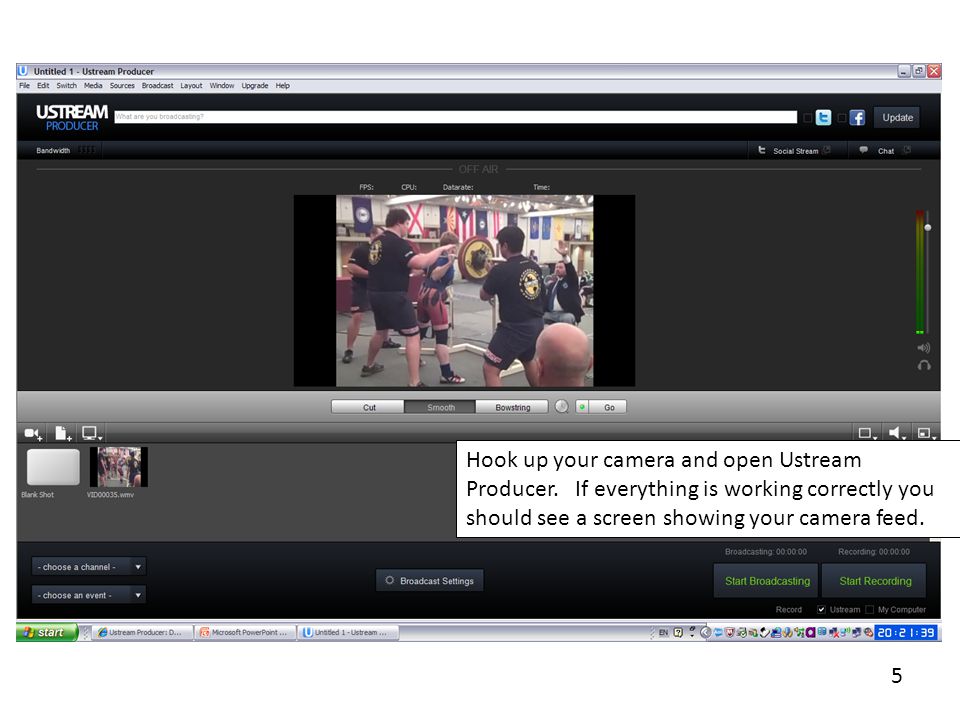Select the Blank Shot thumbnail
The height and width of the screenshot is (720, 960).
pos(53,467)
